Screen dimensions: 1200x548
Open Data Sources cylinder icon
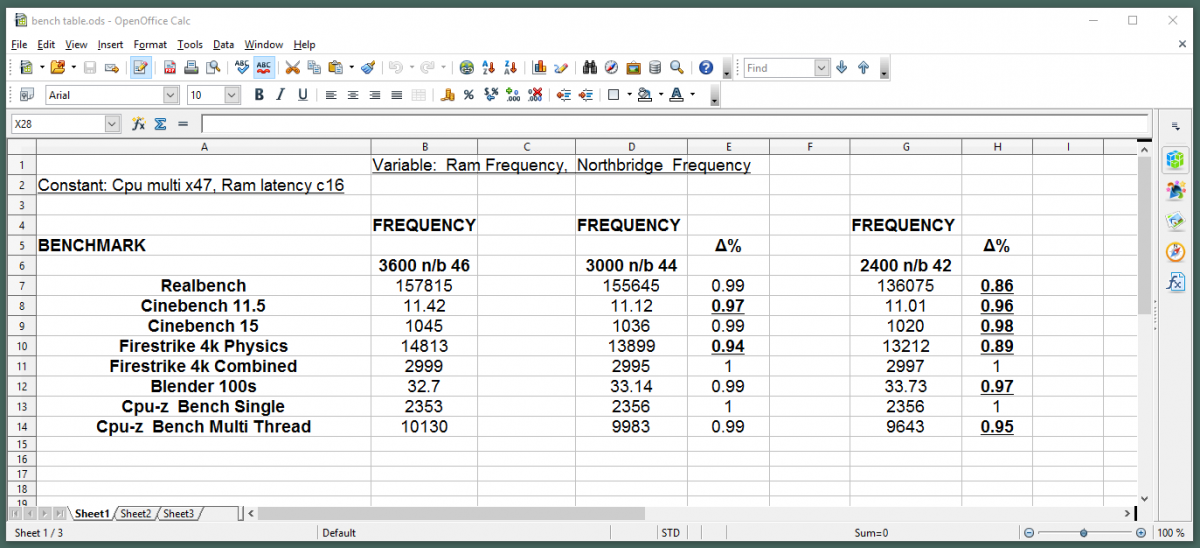click(655, 68)
